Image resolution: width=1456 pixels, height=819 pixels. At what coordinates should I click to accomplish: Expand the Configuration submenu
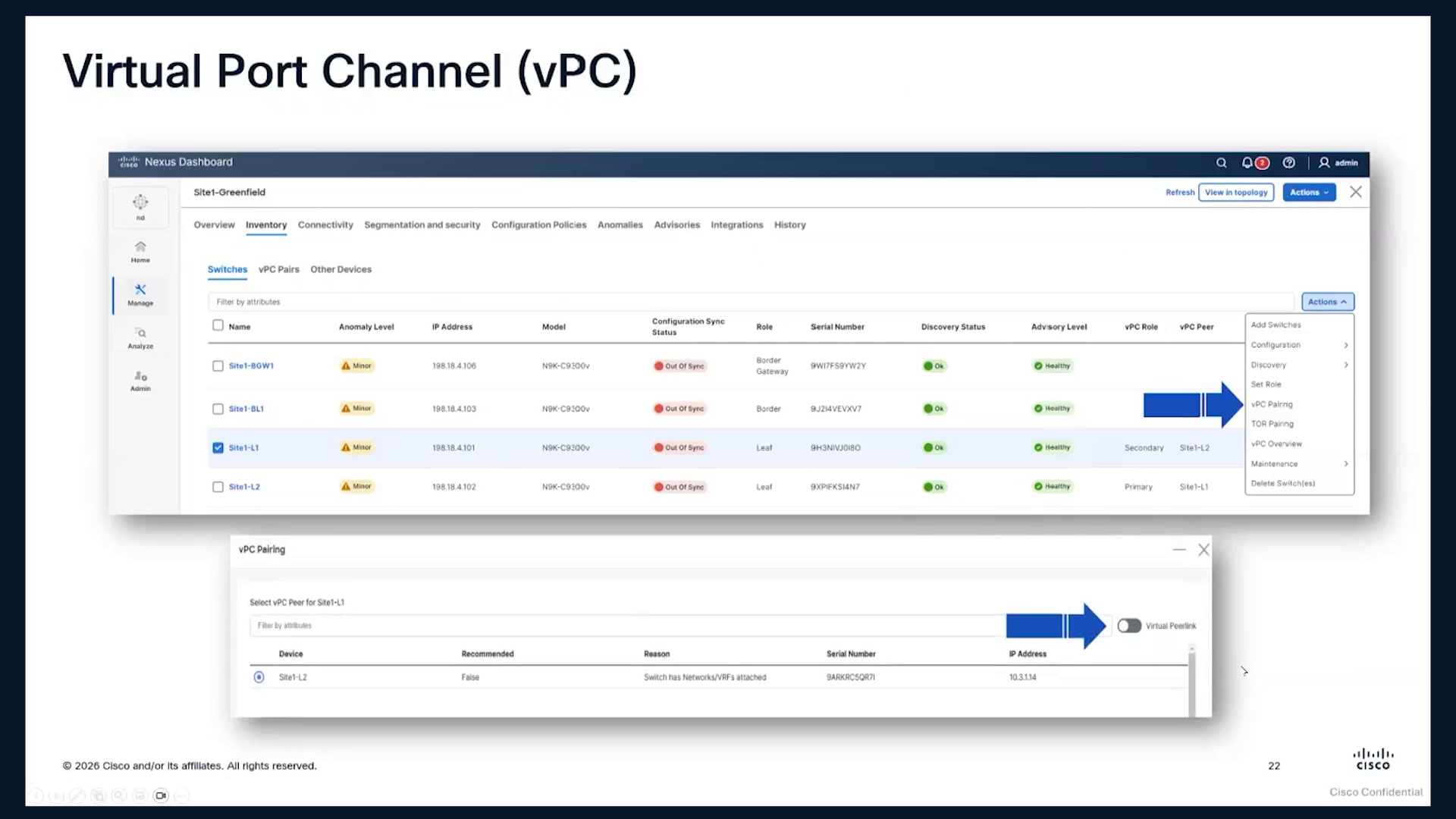pyautogui.click(x=1299, y=345)
